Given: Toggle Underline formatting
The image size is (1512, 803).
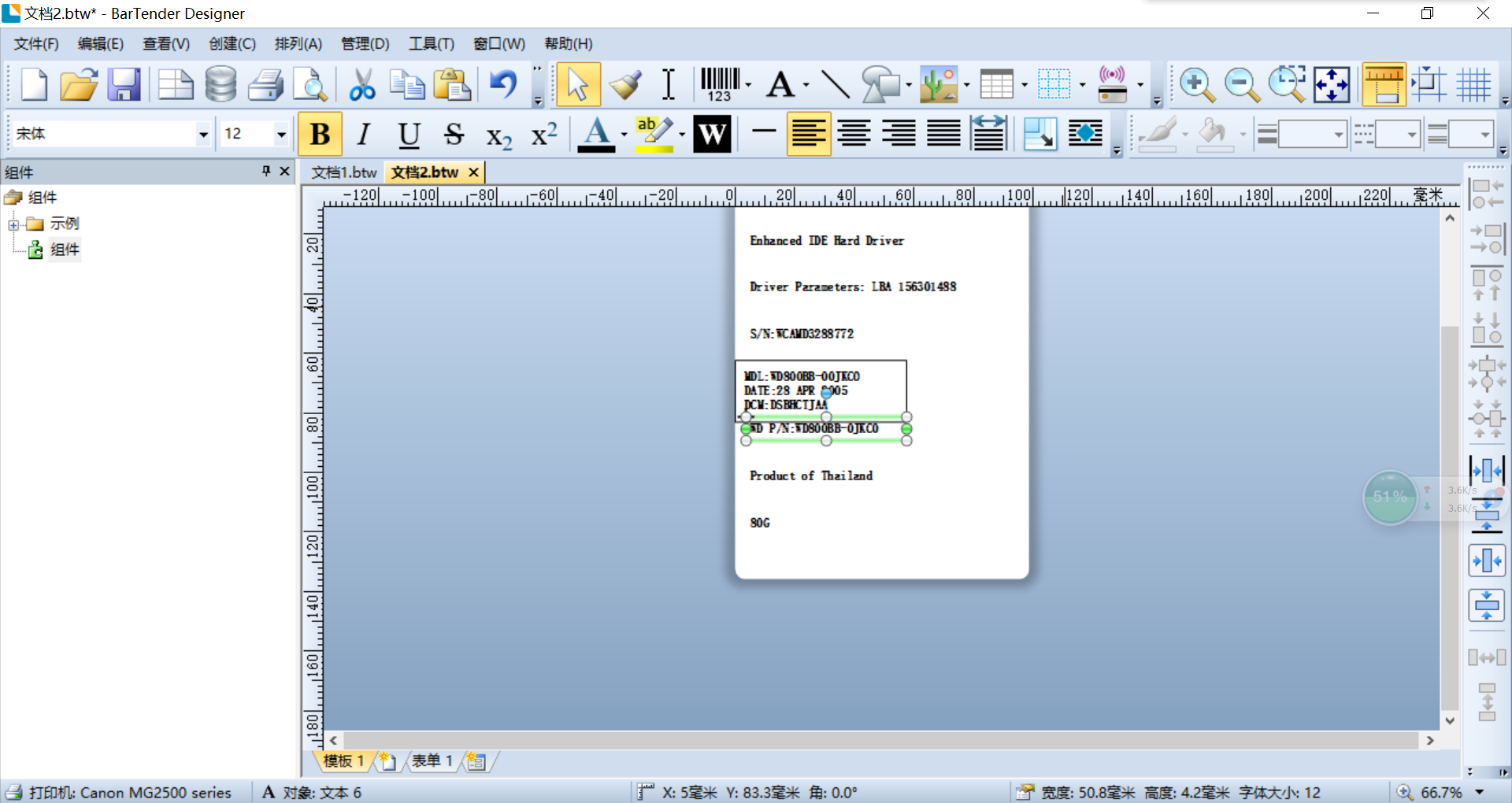Looking at the screenshot, I should [409, 135].
